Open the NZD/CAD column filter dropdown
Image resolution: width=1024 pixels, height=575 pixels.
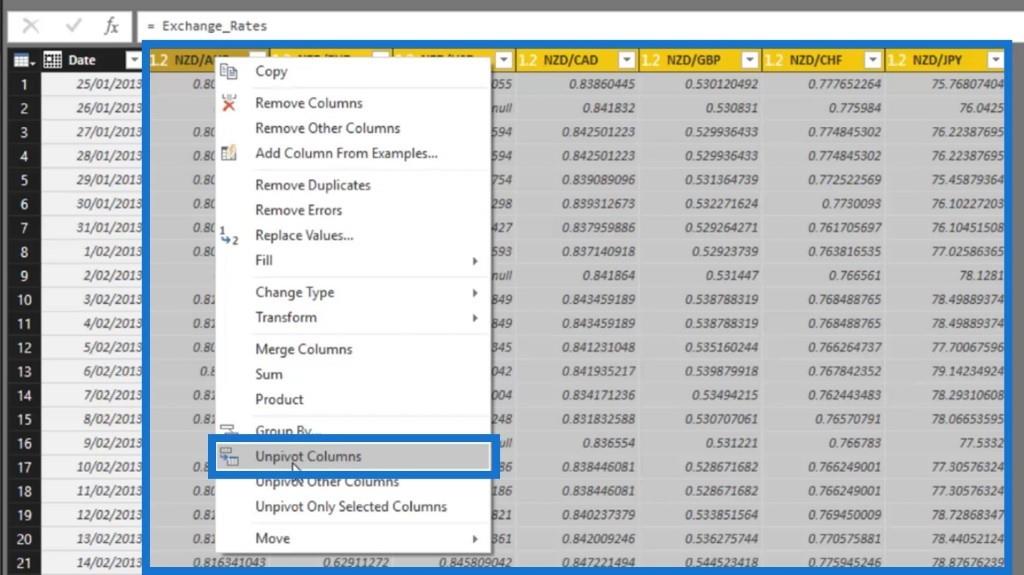626,60
